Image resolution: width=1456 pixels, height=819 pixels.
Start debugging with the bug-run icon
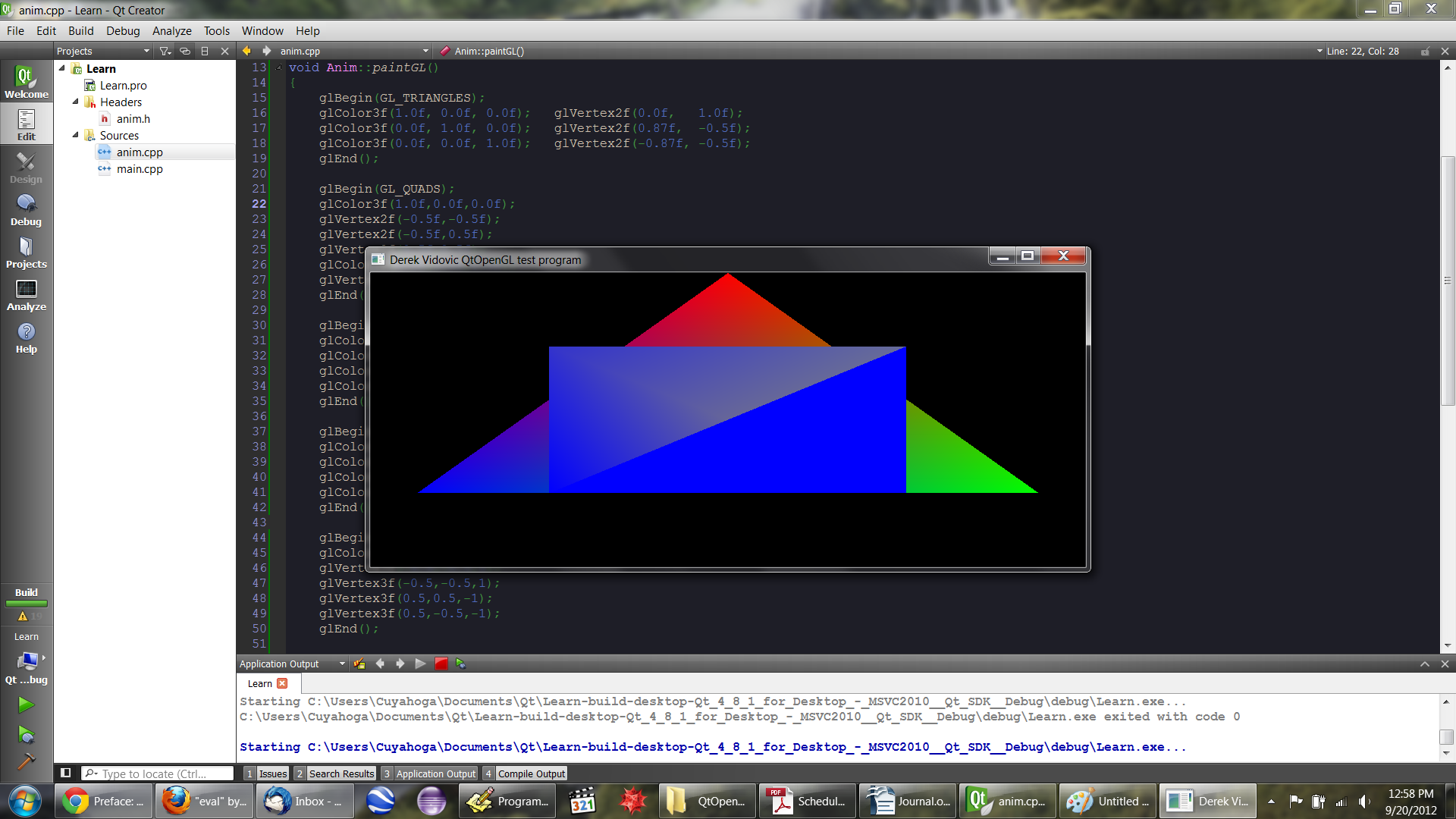26,735
